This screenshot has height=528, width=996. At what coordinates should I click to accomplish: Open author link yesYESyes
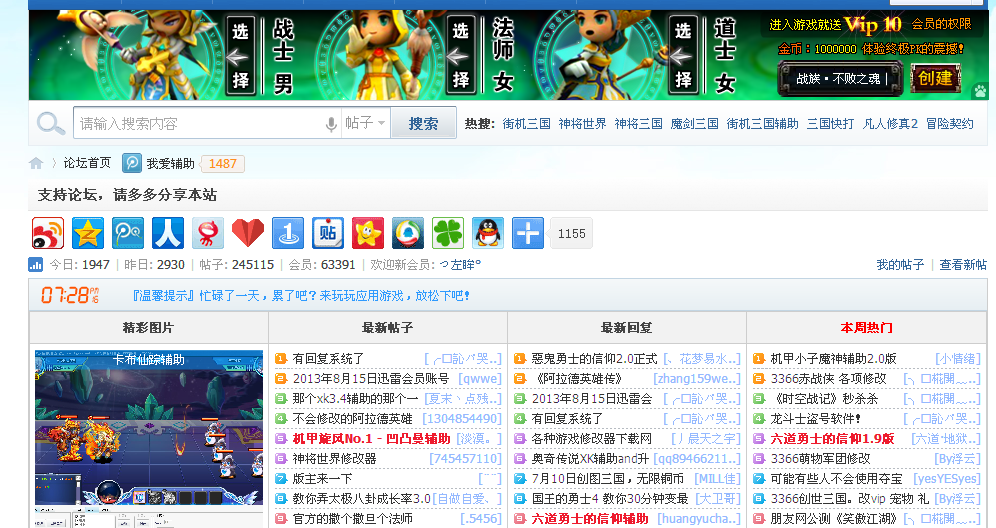pyautogui.click(x=947, y=479)
